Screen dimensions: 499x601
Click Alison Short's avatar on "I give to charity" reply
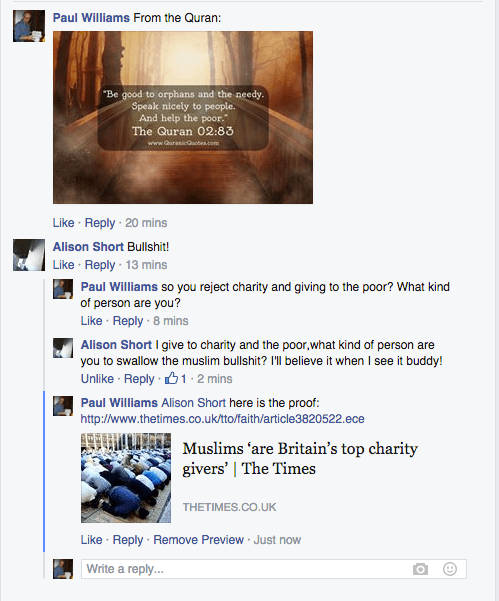click(63, 348)
